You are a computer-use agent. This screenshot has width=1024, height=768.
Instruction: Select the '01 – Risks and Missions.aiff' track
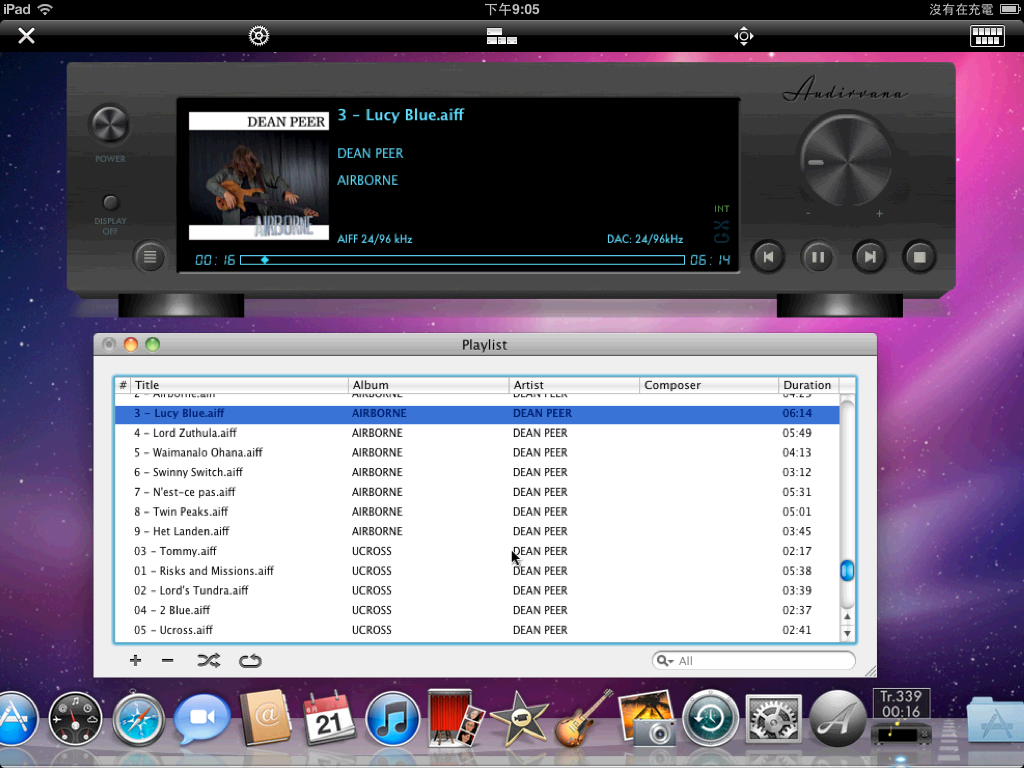[477, 571]
